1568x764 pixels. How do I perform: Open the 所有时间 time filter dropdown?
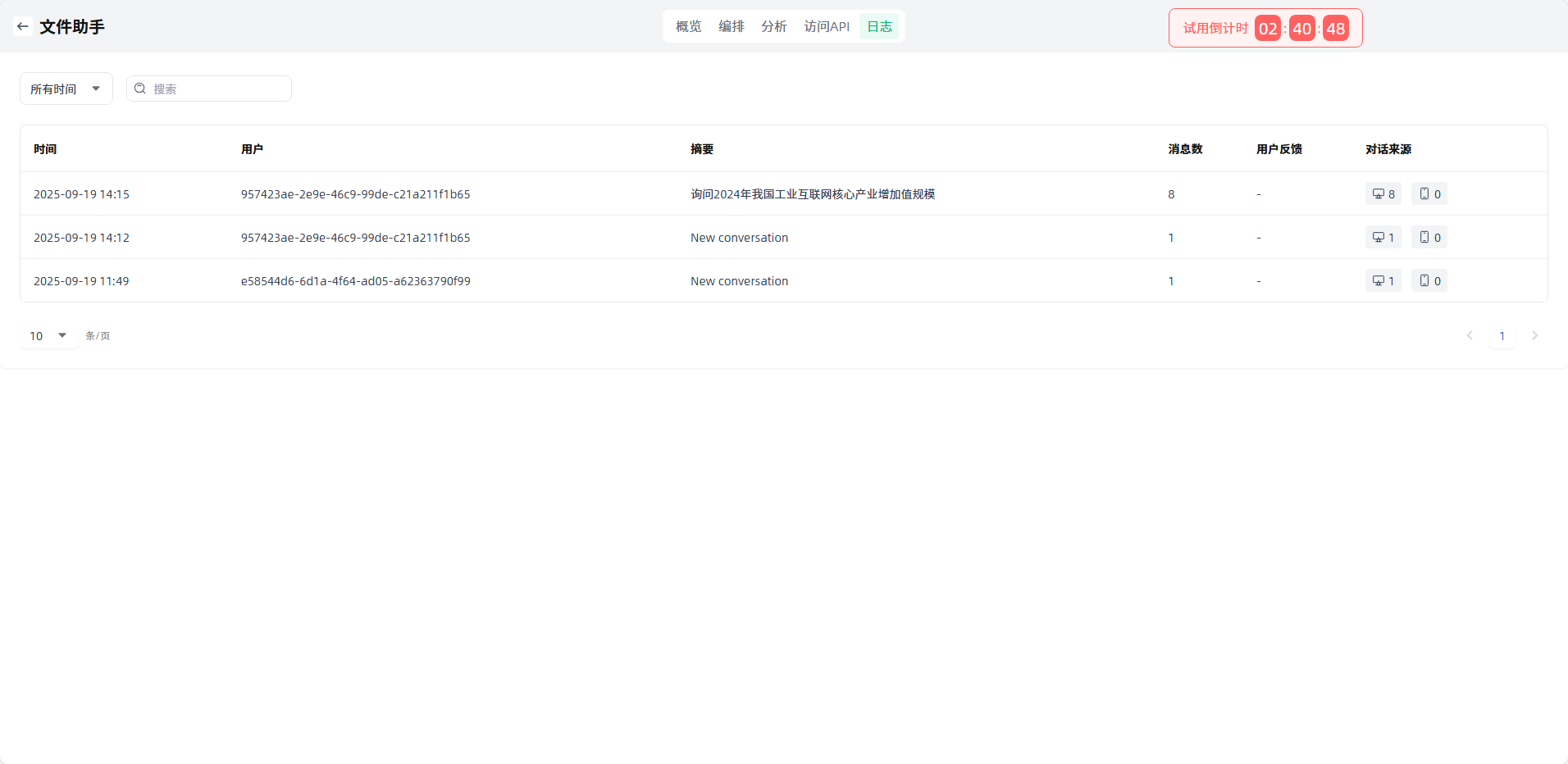coord(66,89)
